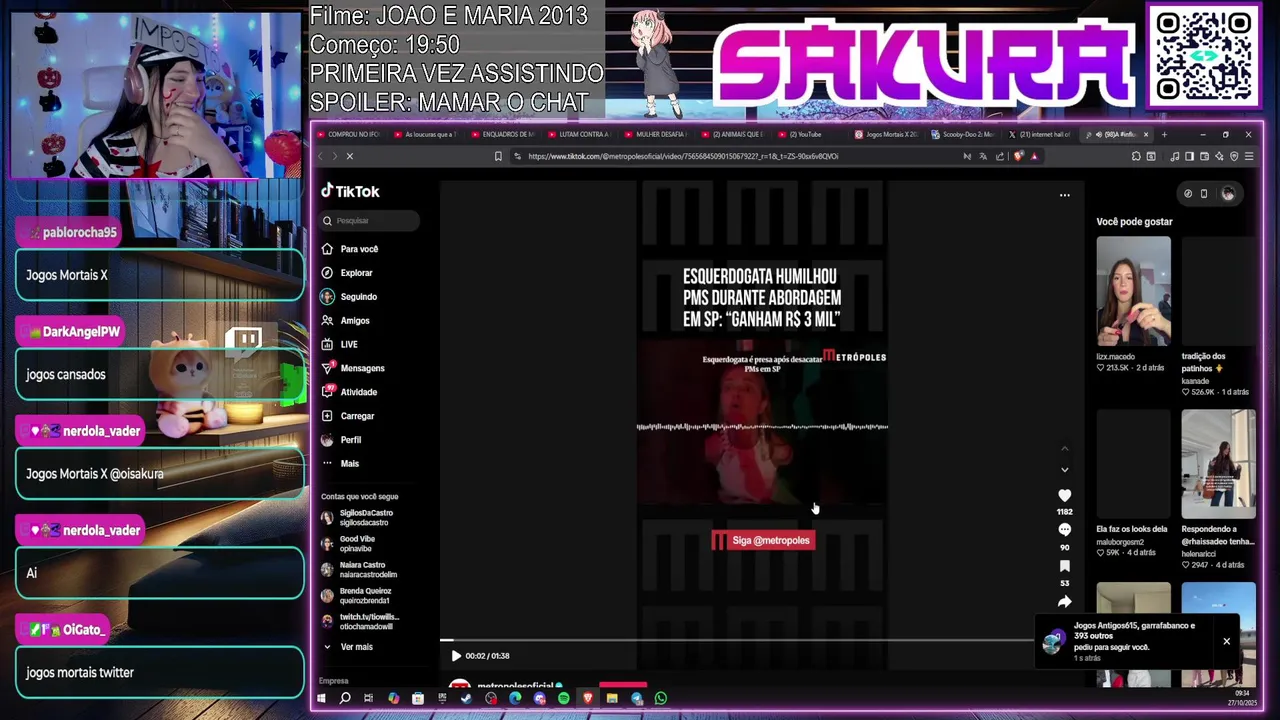This screenshot has width=1280, height=720.
Task: Share the video with the arrow icon
Action: tap(1064, 601)
